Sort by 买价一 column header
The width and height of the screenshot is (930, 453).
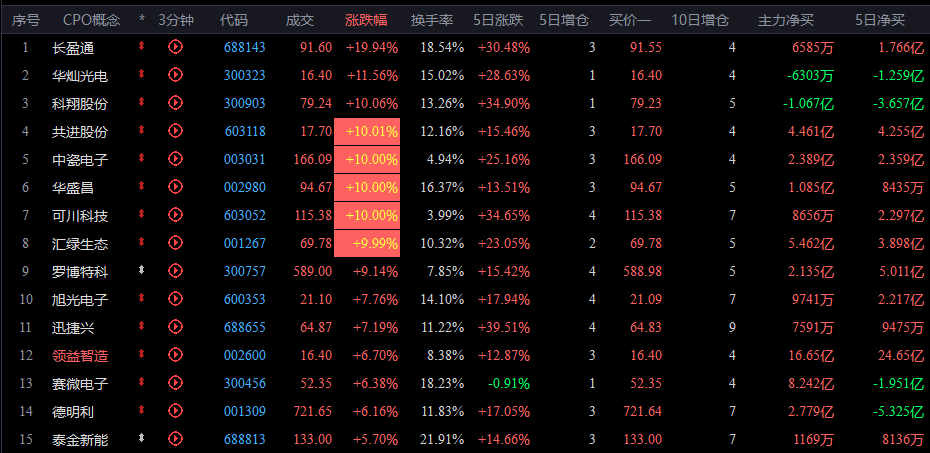tap(630, 20)
